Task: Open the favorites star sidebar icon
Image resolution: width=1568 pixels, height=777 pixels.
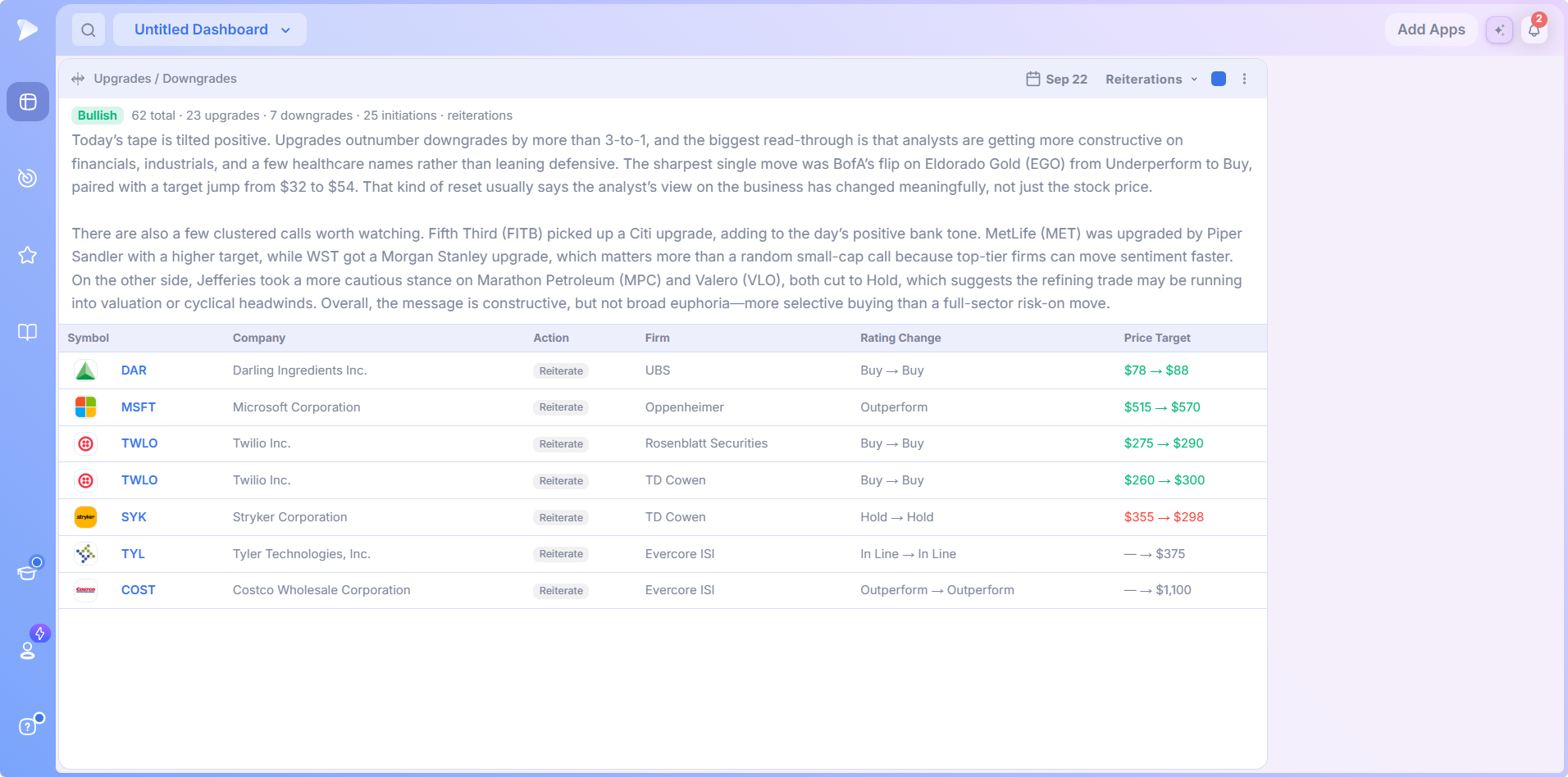Action: point(28,255)
